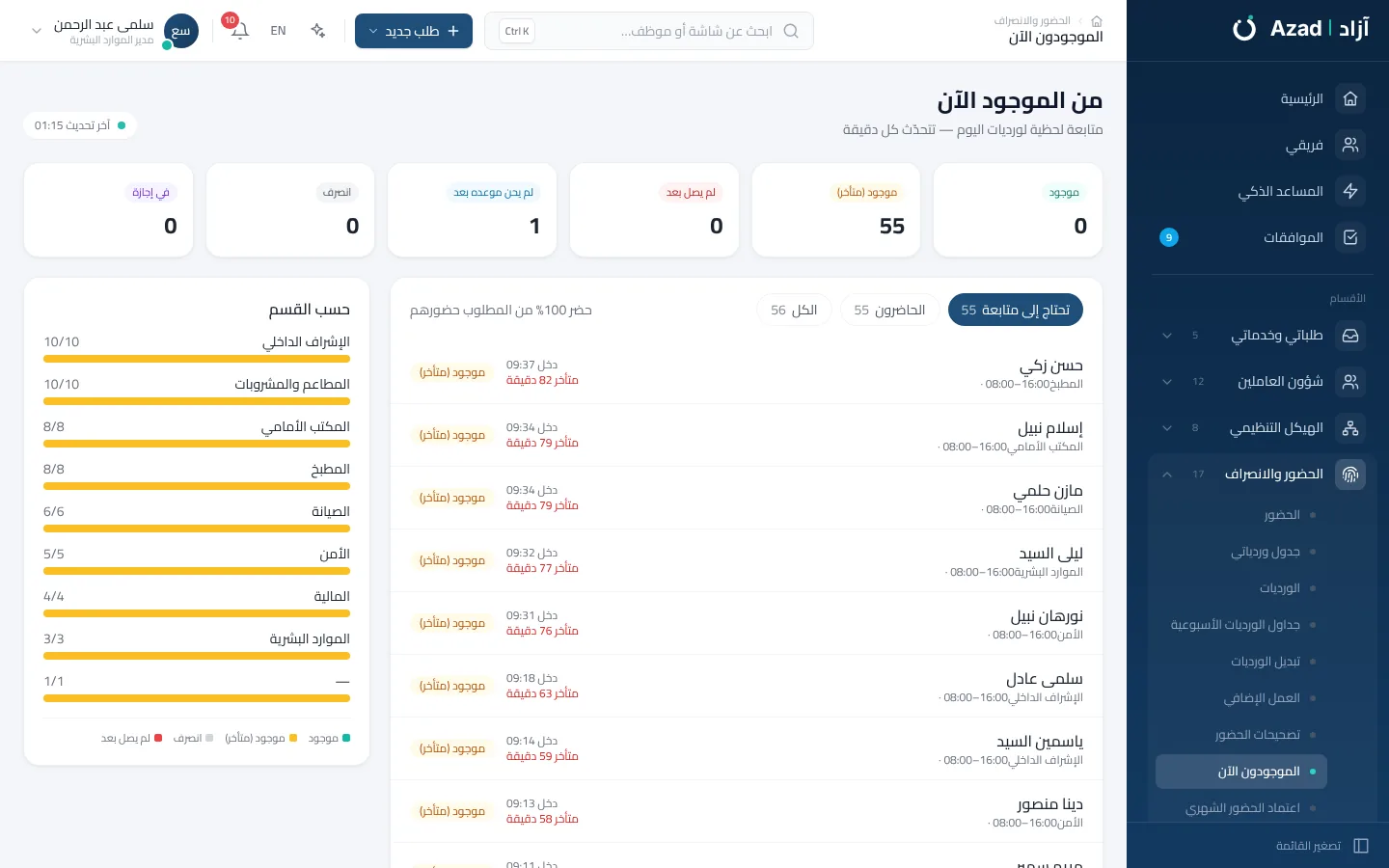Open العمل الإضافي sidebar link
This screenshot has width=1389, height=868.
pos(1241,698)
